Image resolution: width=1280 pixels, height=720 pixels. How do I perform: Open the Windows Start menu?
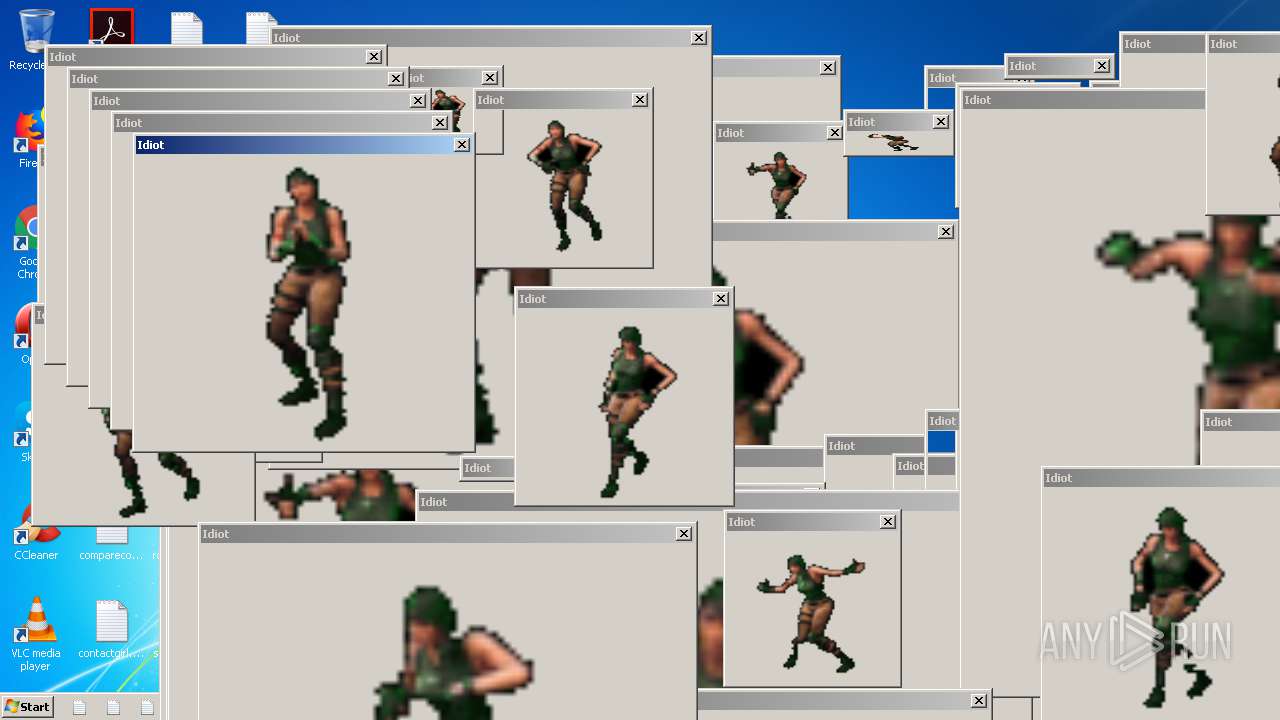click(x=27, y=706)
